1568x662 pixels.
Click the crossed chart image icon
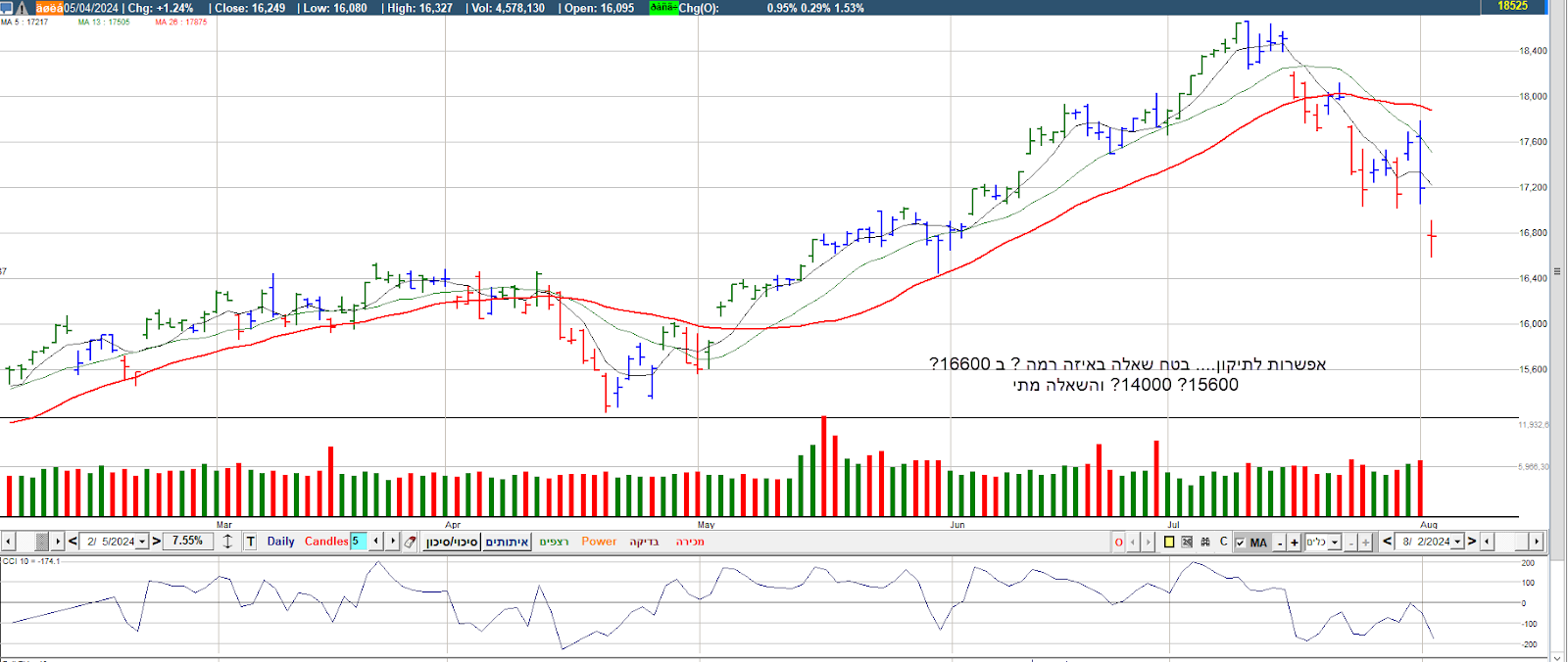(x=1187, y=542)
